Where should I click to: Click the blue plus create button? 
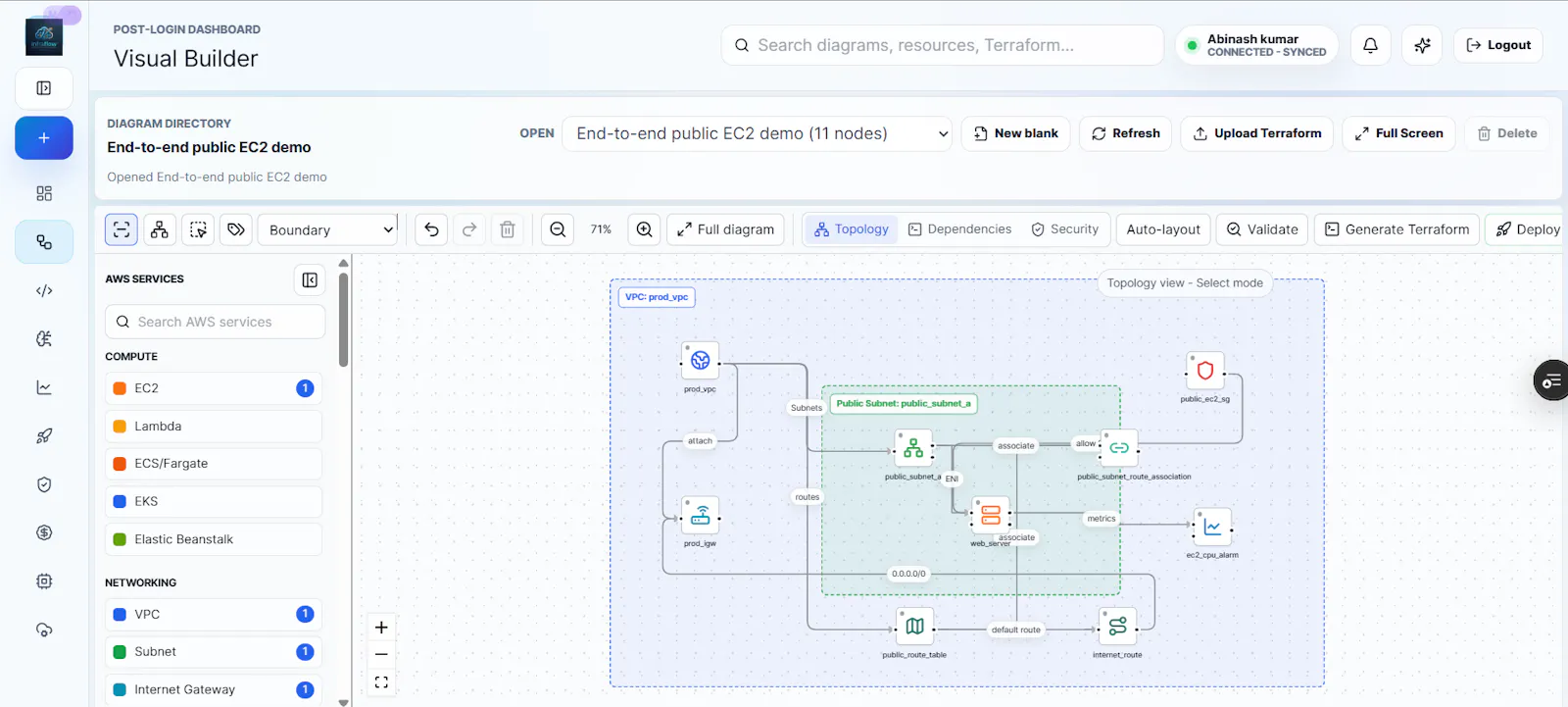pyautogui.click(x=44, y=138)
